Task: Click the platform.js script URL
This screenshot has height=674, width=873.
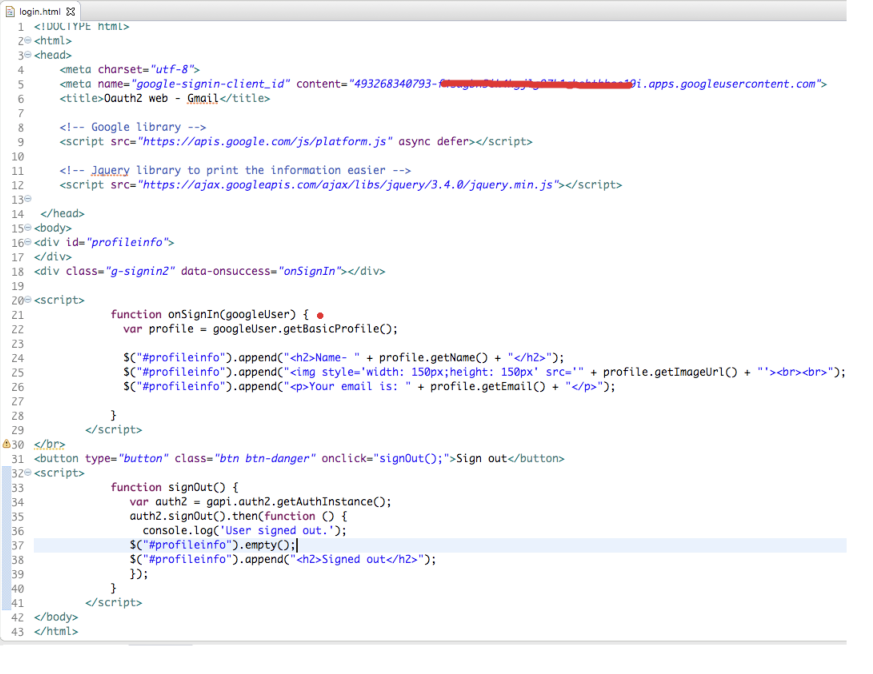Action: (266, 141)
